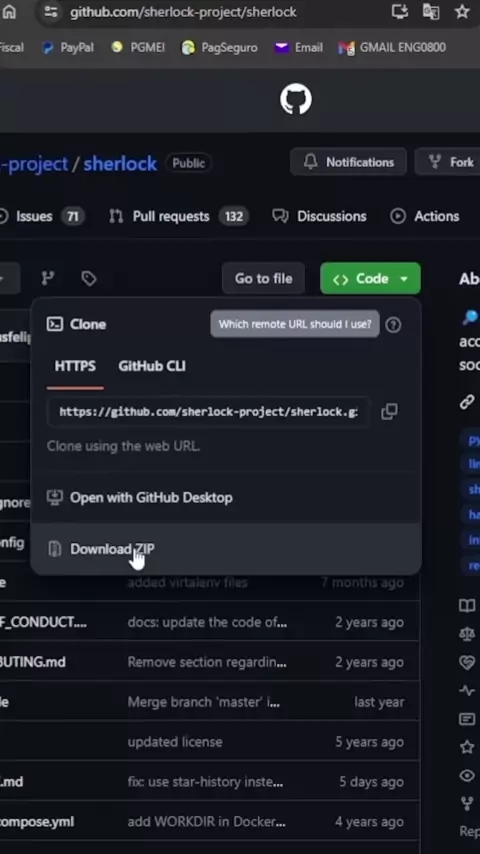Click the forks icon in sidebar
The height and width of the screenshot is (854, 480).
[467, 803]
